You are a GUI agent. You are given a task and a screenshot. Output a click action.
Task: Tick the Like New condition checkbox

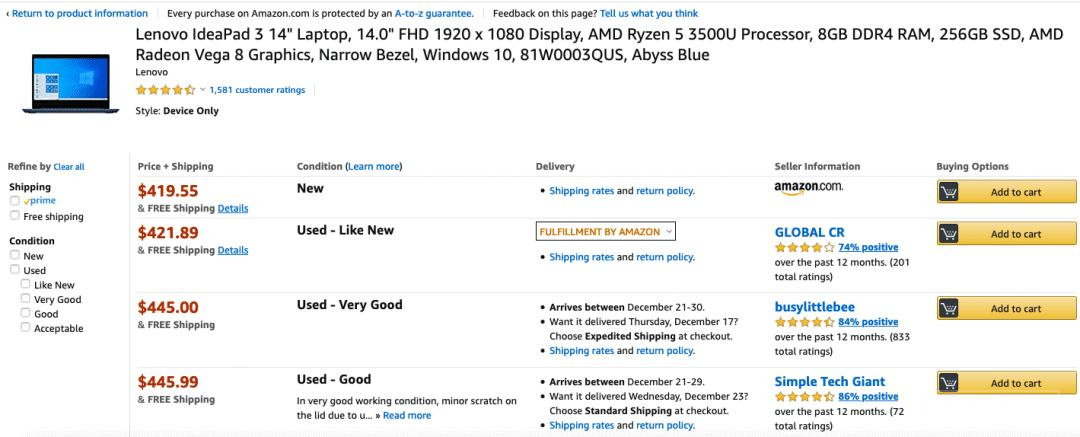coord(26,285)
